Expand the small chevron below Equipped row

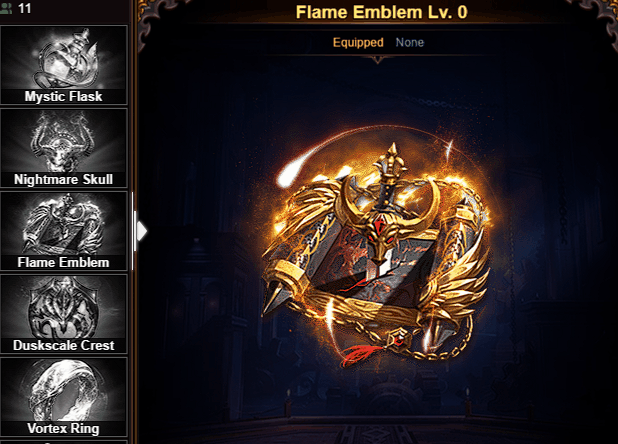coord(378,60)
